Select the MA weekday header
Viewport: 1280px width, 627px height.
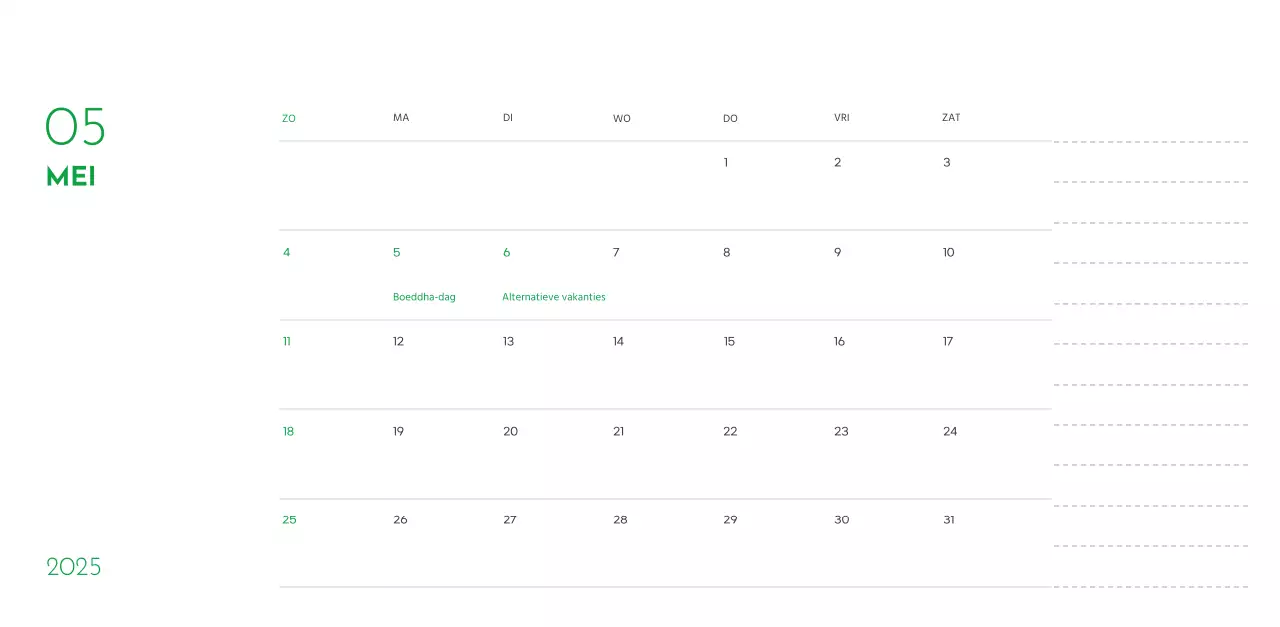[401, 117]
